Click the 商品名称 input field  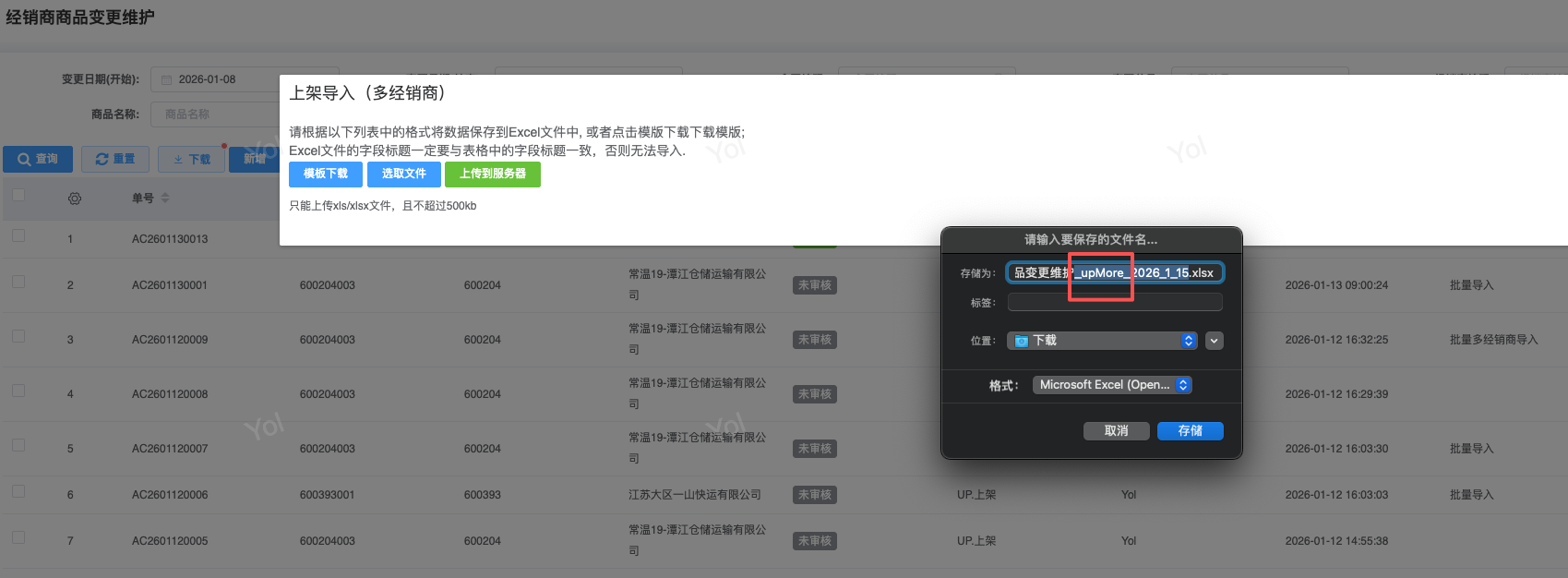[217, 114]
